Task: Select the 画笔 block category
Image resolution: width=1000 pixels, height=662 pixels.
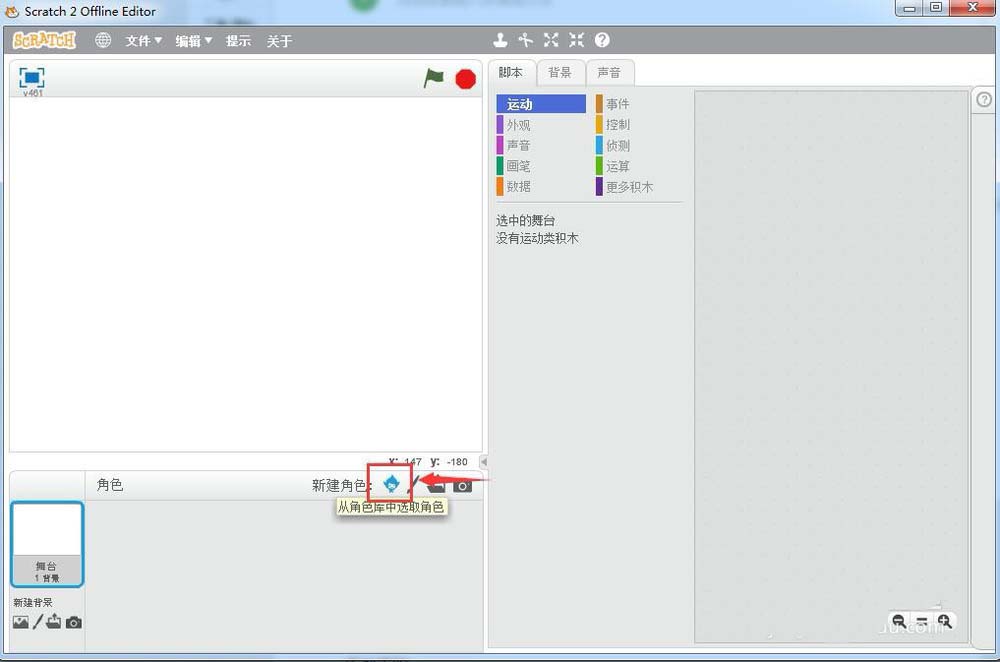Action: pos(541,166)
